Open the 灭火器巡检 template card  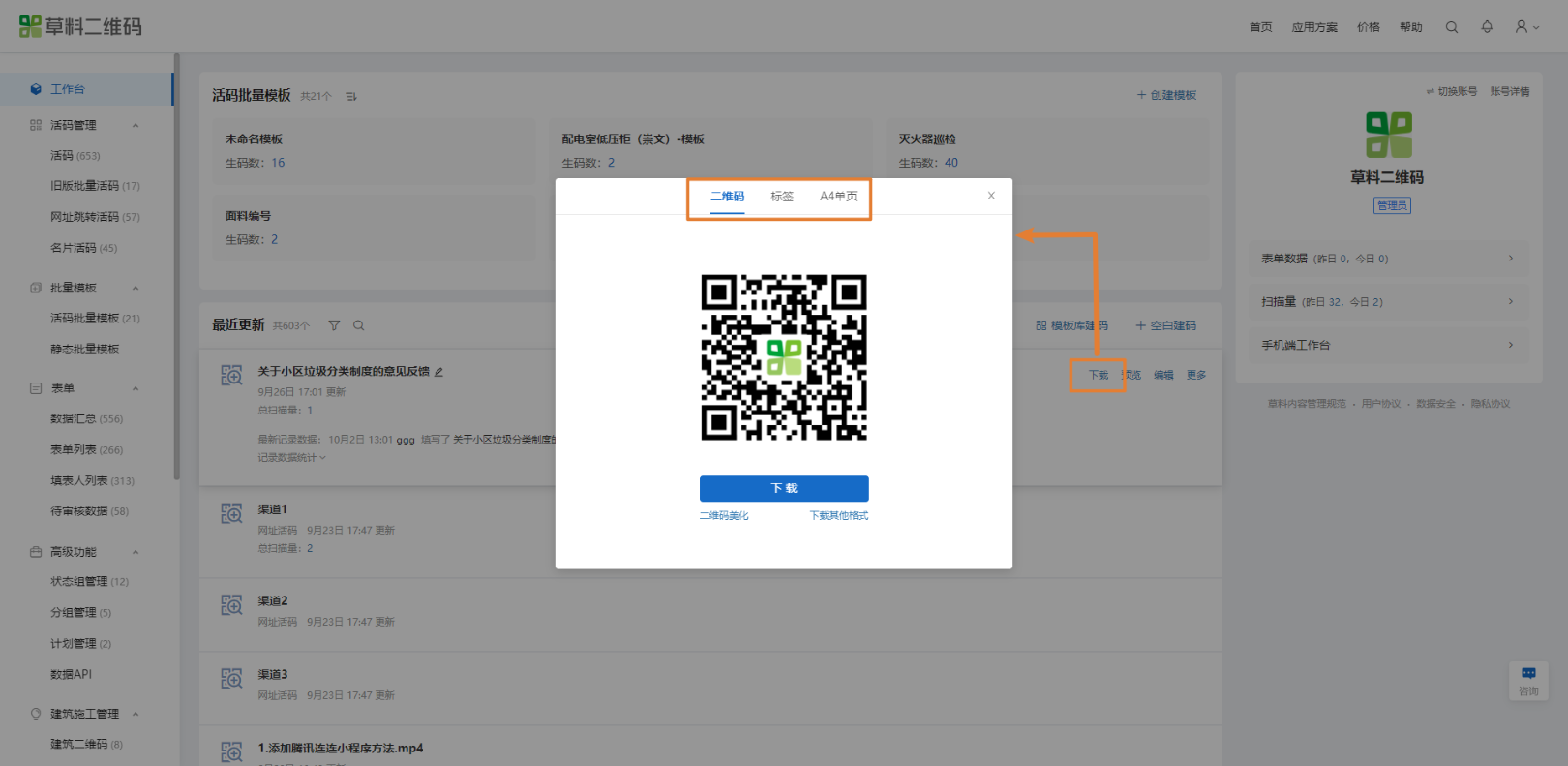1046,151
